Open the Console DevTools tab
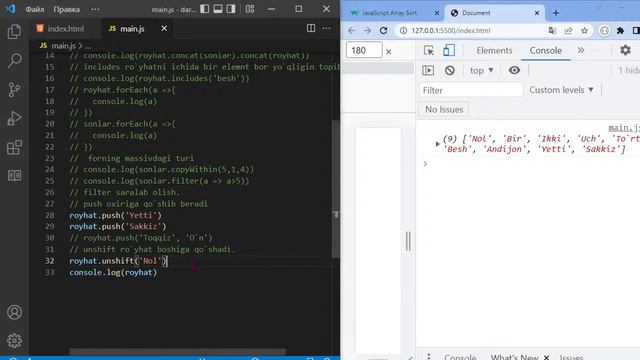Viewport: 640px width, 360px height. pyautogui.click(x=546, y=51)
